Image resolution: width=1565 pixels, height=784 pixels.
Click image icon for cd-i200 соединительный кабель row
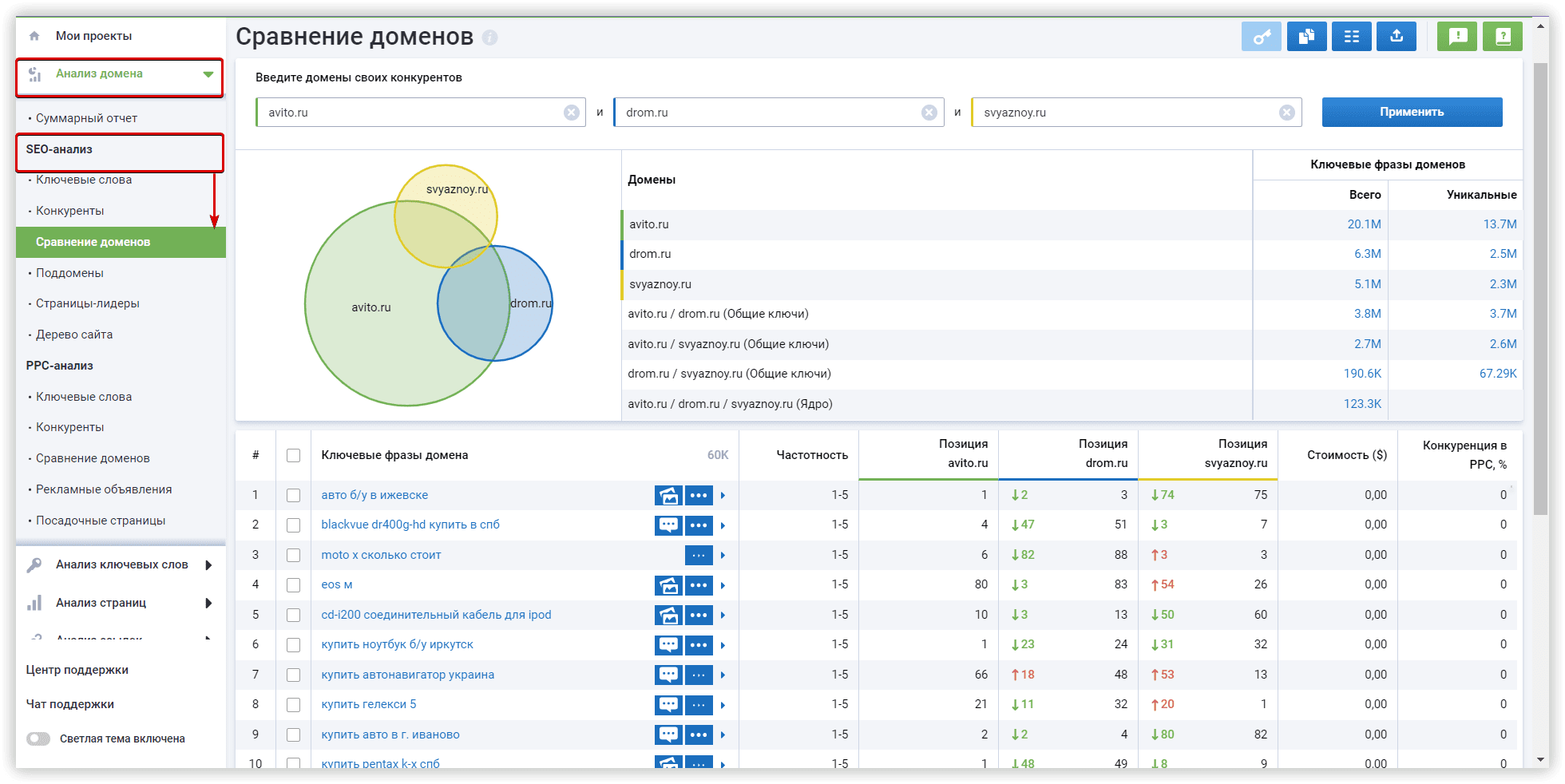(668, 615)
